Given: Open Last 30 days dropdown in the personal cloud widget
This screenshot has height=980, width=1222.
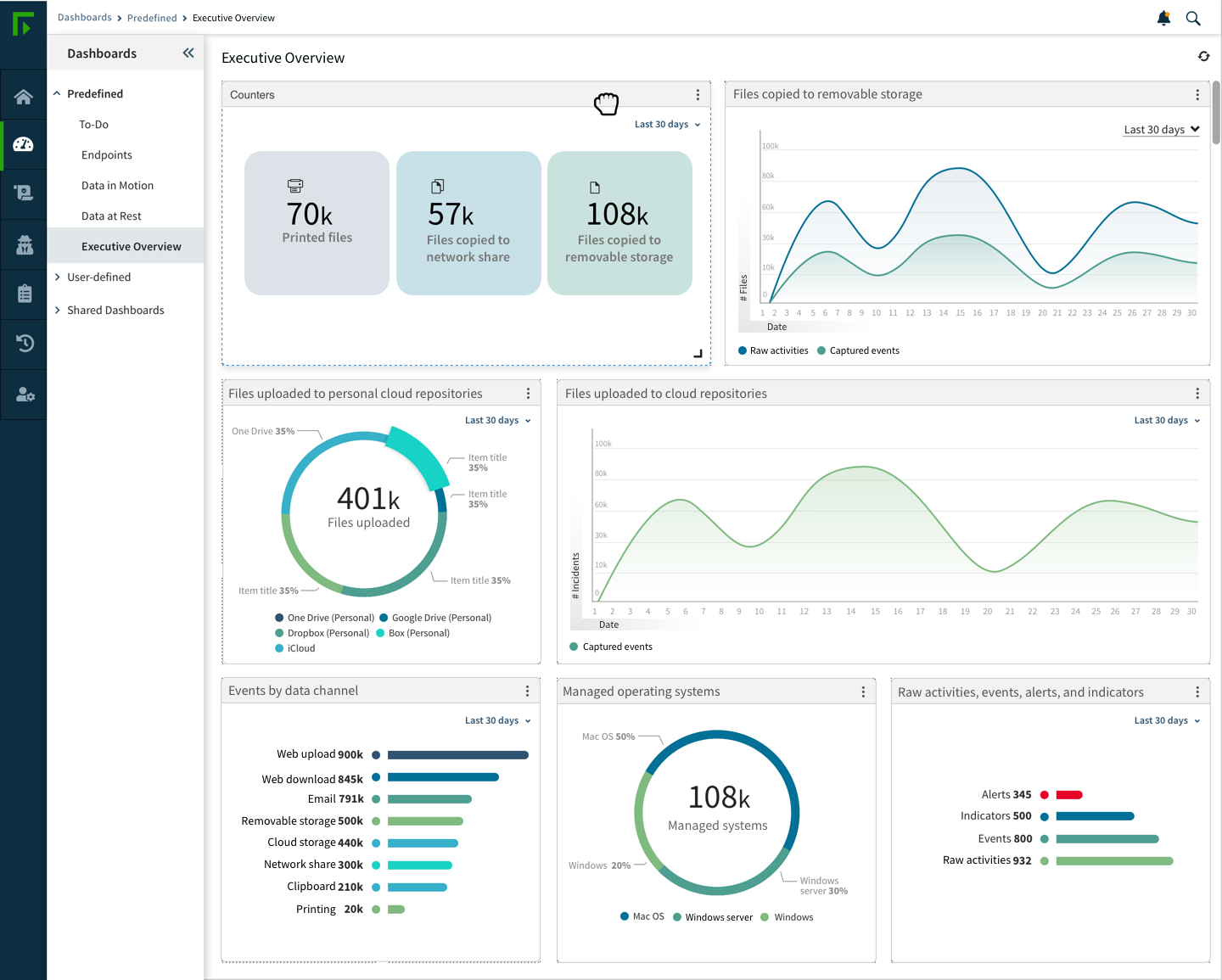Looking at the screenshot, I should pyautogui.click(x=498, y=421).
